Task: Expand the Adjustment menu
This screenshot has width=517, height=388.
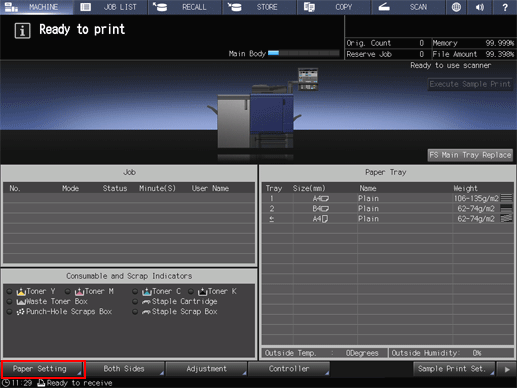Action: [206, 369]
